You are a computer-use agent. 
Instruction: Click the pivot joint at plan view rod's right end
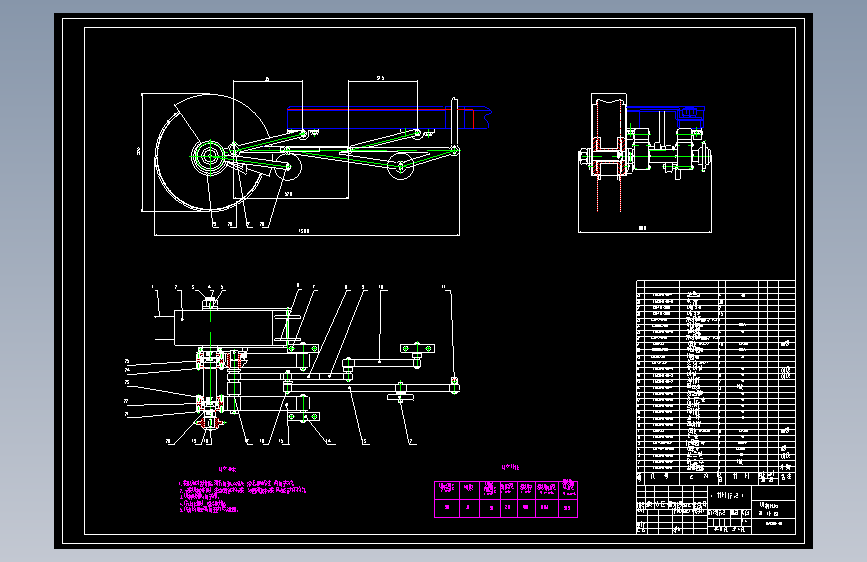pyautogui.click(x=455, y=386)
